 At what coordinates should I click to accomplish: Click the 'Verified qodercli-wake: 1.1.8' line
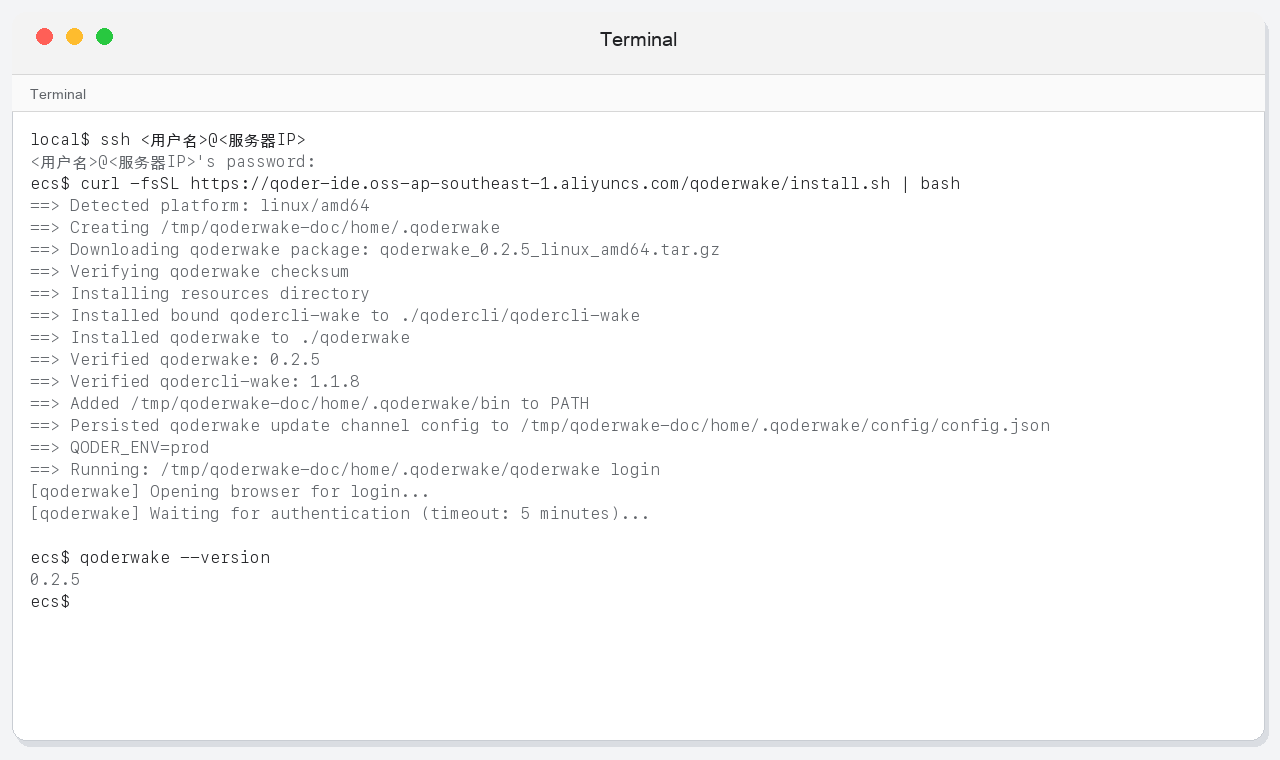coord(195,382)
